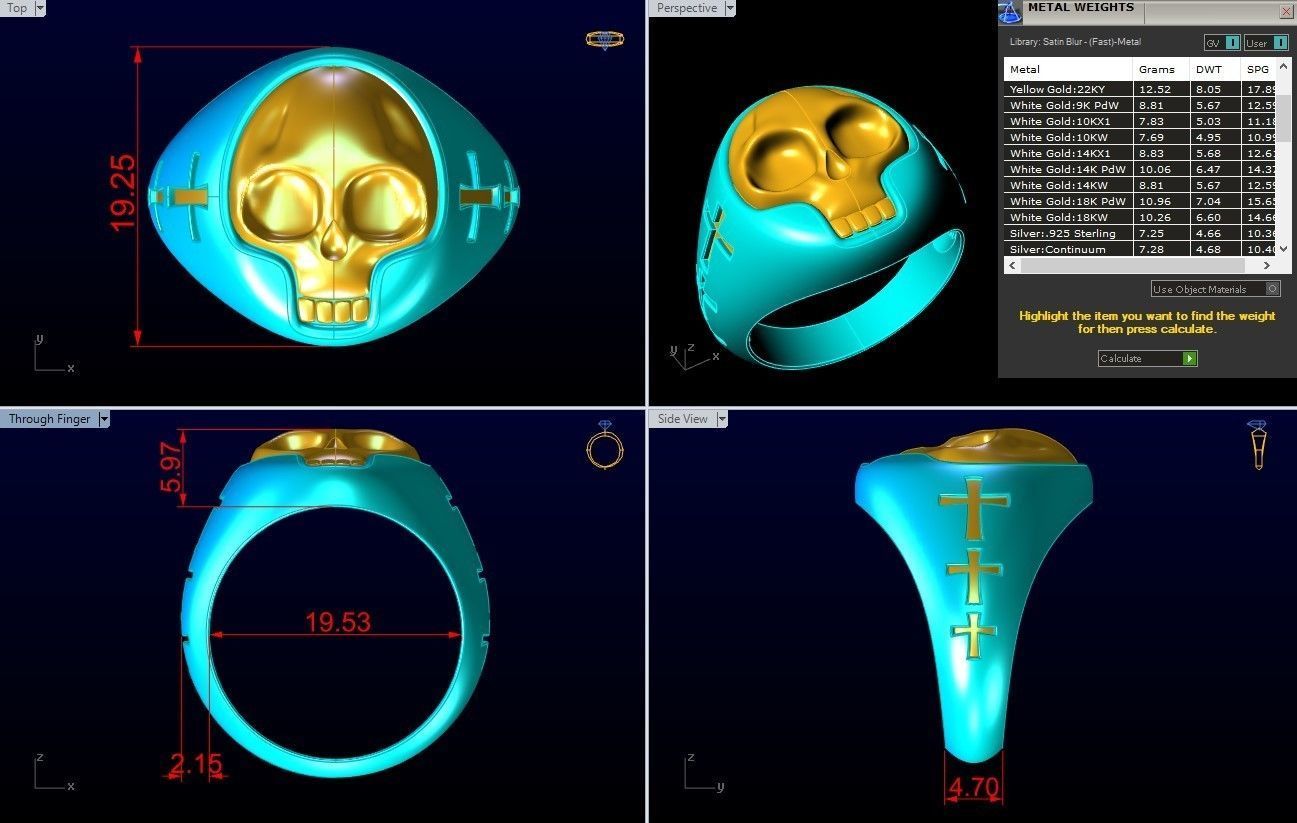Sort by the Metal column header
The image size is (1297, 823).
[1069, 69]
